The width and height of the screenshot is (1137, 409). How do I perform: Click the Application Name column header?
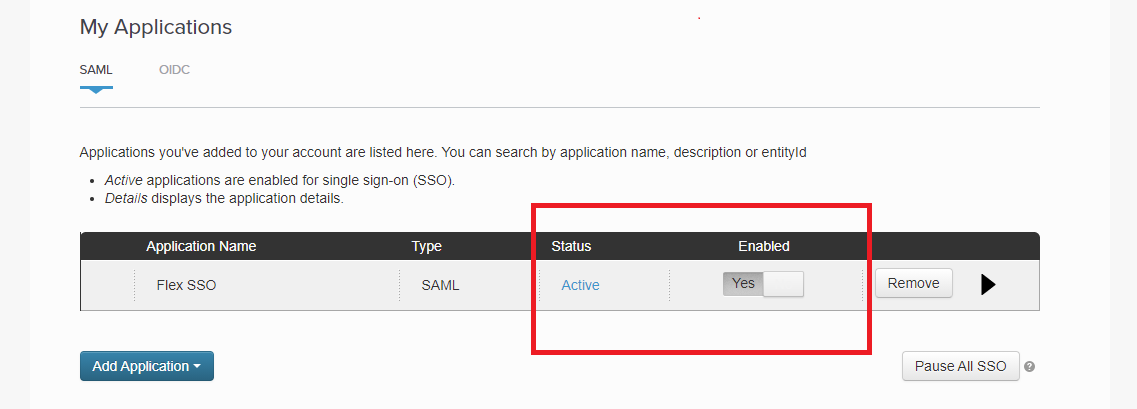201,246
